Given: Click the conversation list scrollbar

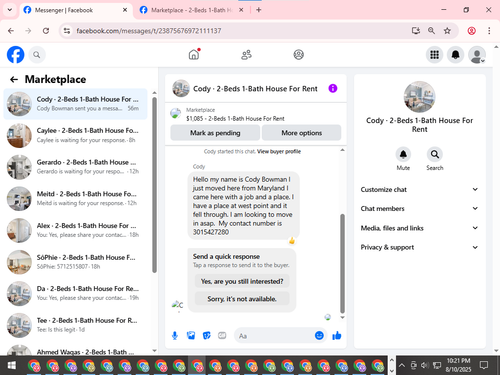Looking at the screenshot, I should click(154, 185).
